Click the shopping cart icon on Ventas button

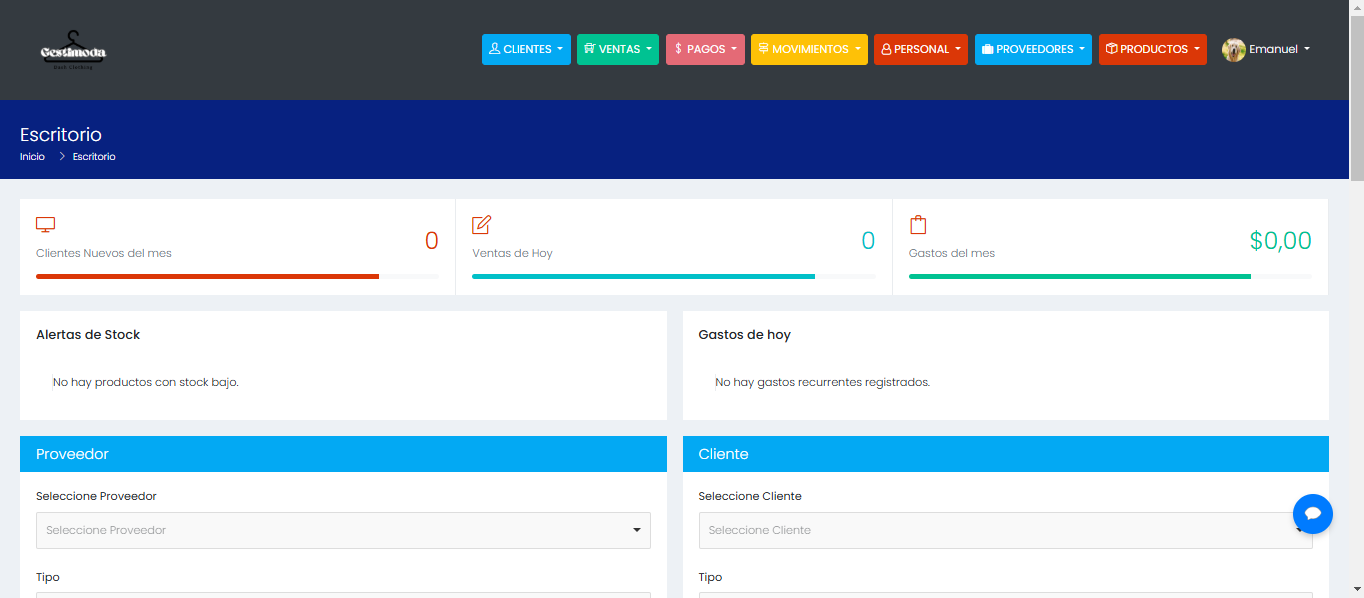click(588, 49)
